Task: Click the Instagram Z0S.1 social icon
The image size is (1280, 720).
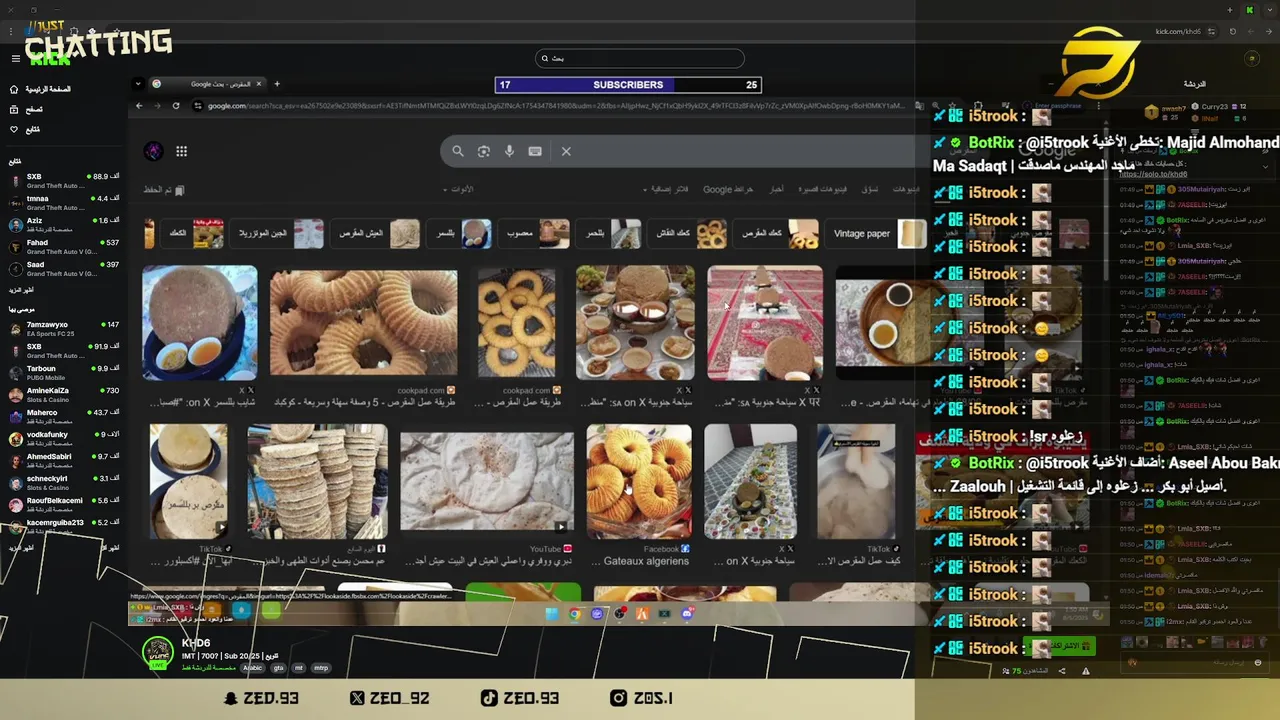Action: [x=619, y=698]
